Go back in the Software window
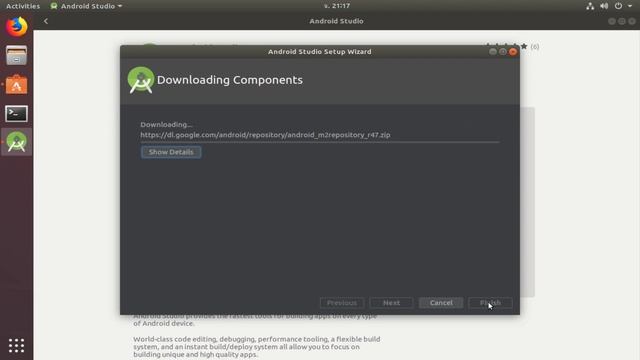 click(x=46, y=21)
